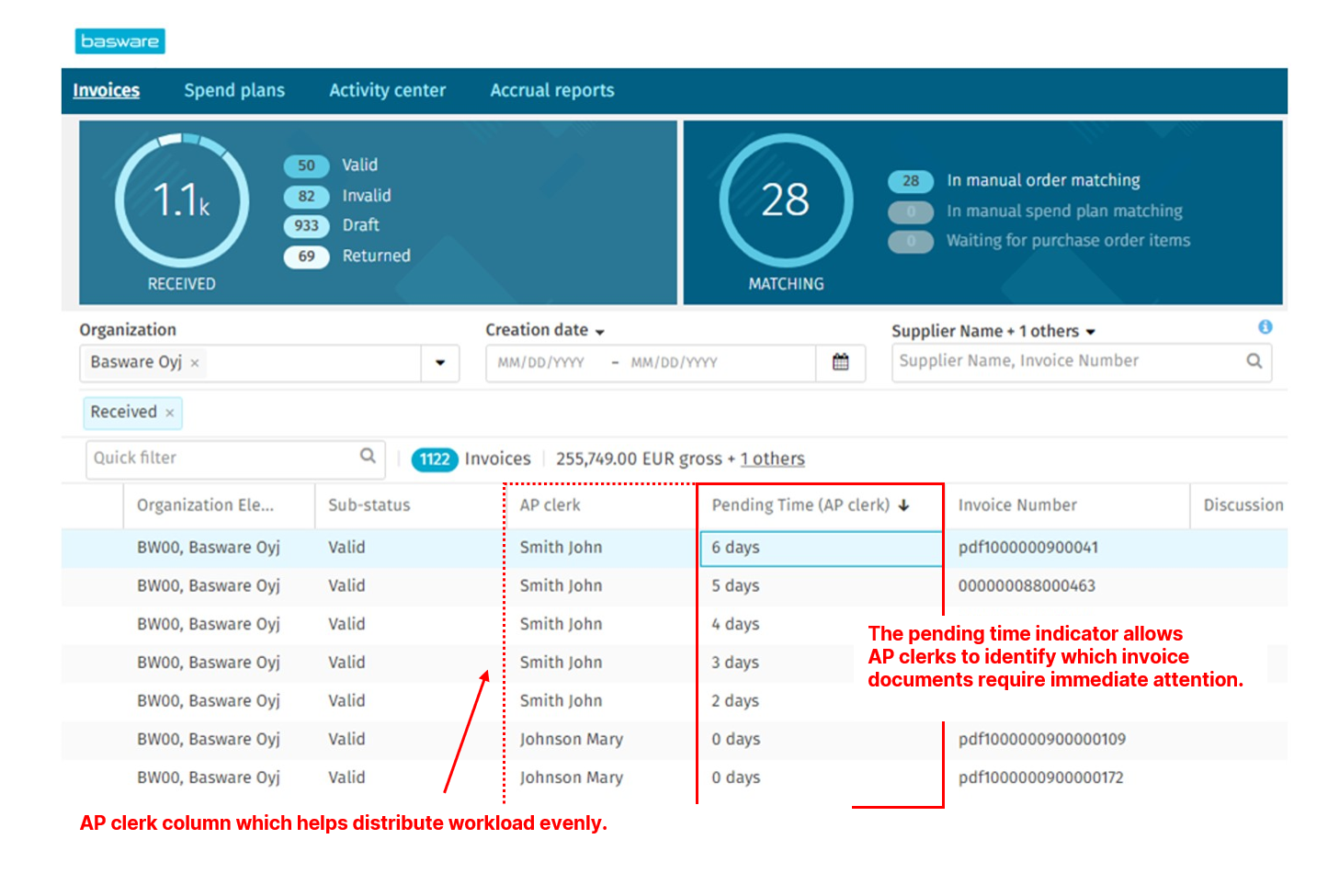Click the 1 others link next to gross total
This screenshot has height=896, width=1339.
(x=772, y=459)
